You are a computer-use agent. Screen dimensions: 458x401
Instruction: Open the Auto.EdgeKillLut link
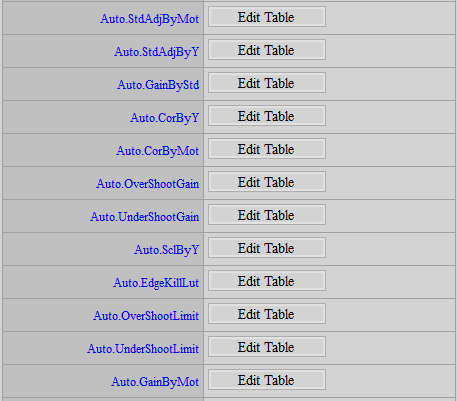point(156,283)
